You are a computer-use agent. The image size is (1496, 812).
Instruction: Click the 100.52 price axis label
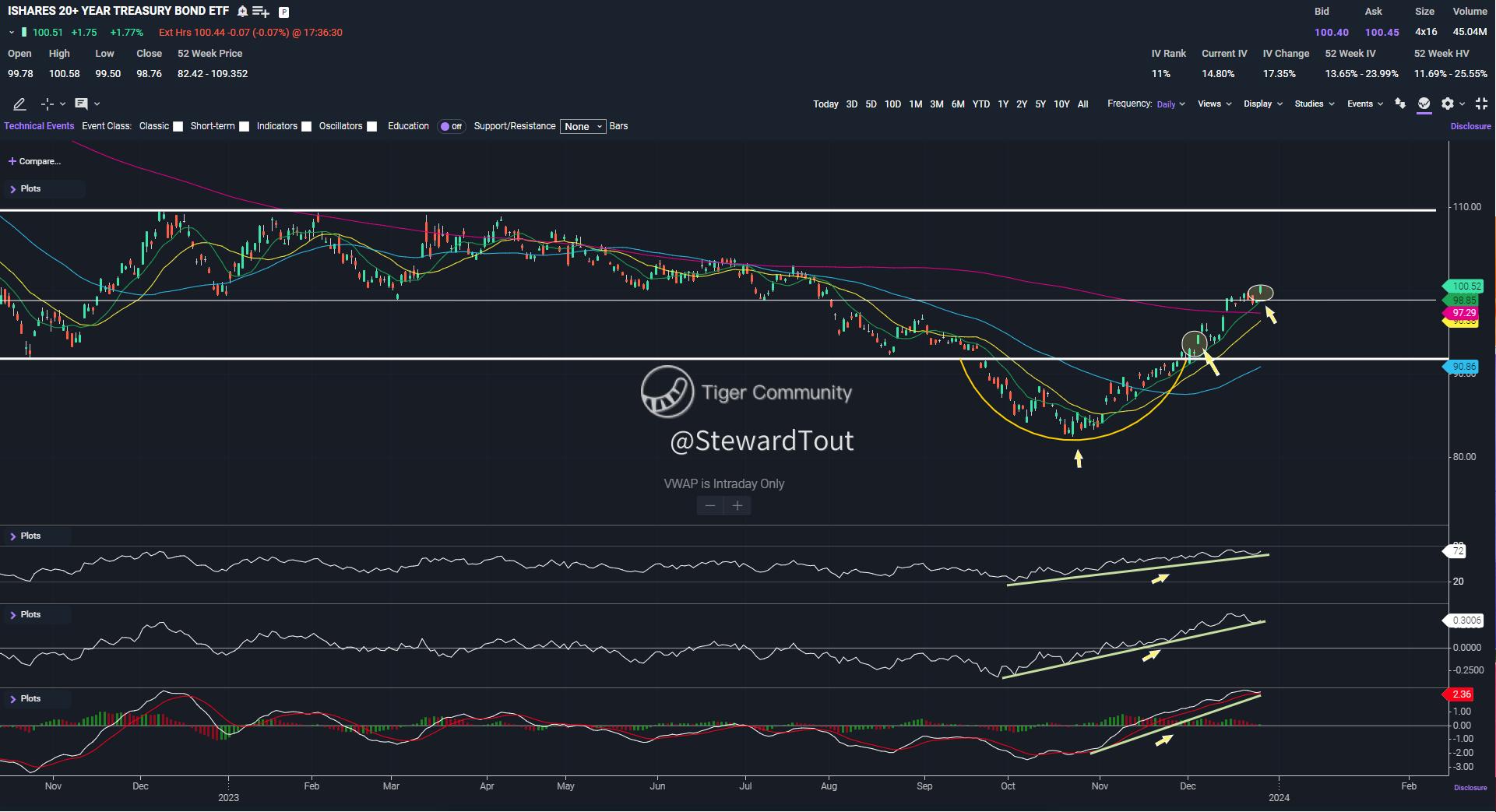pos(1464,286)
